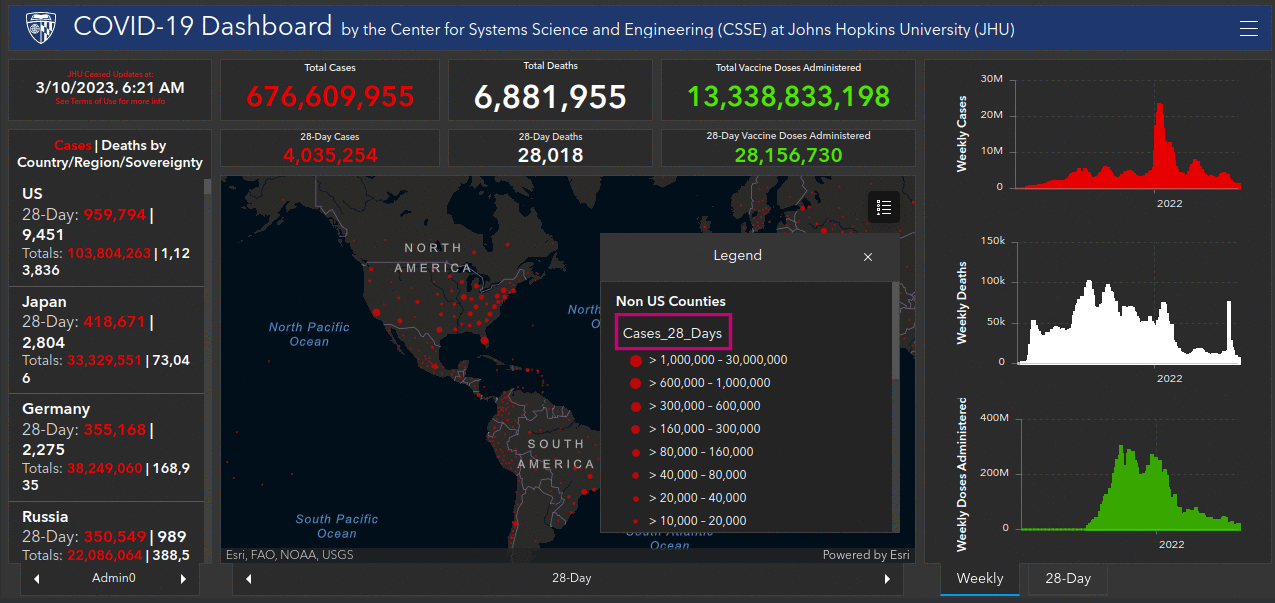Close the Legend panel
The height and width of the screenshot is (603, 1275).
868,257
